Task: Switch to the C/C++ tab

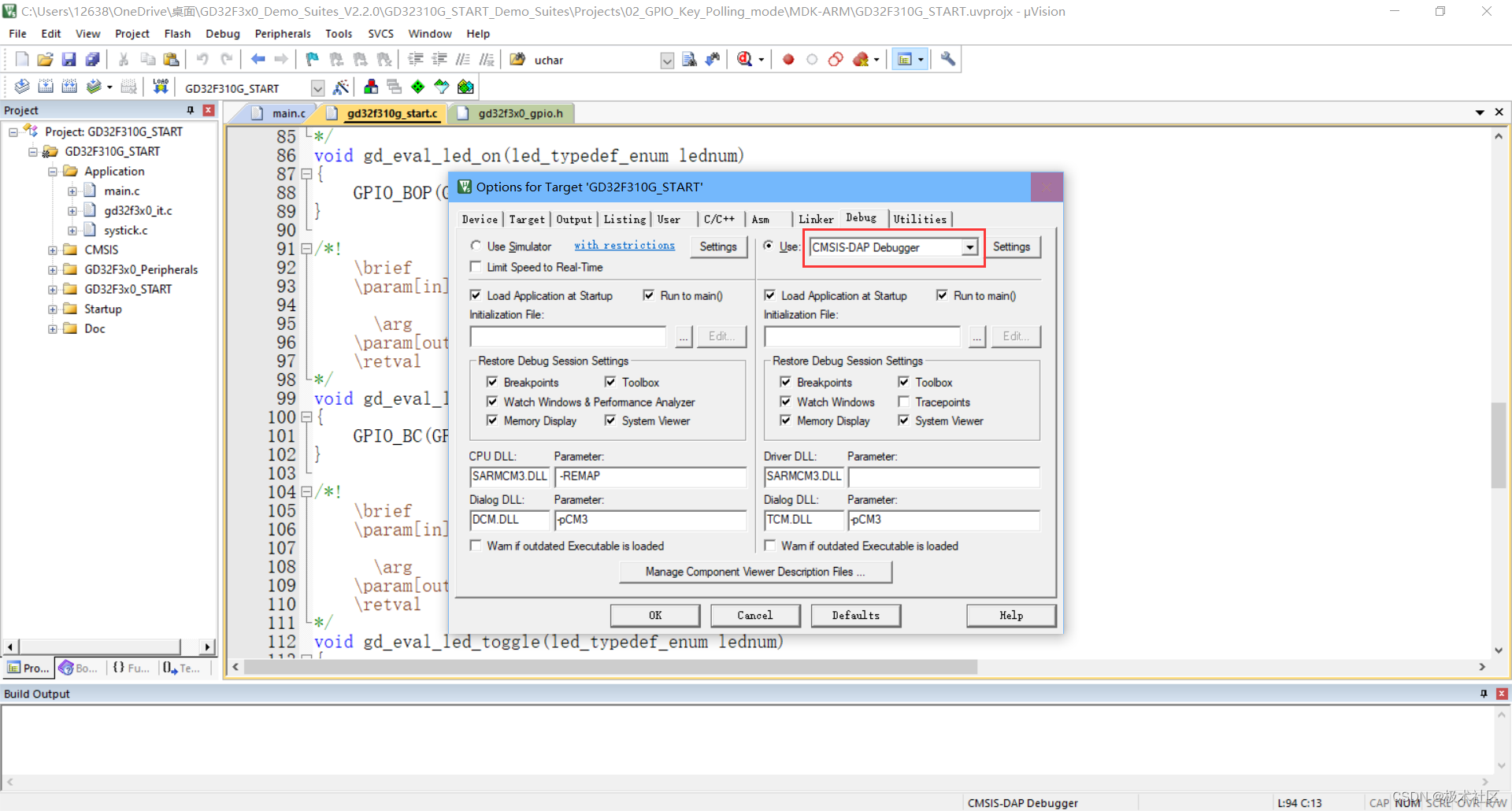Action: pyautogui.click(x=719, y=220)
